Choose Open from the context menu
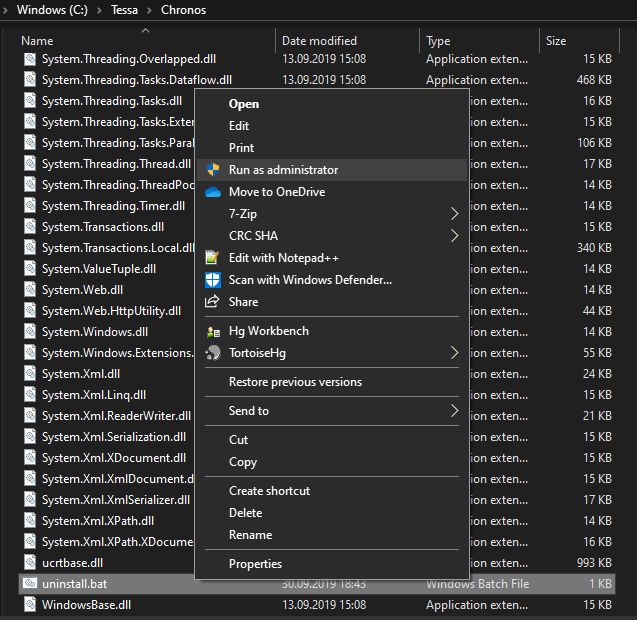637x620 pixels. tap(244, 104)
